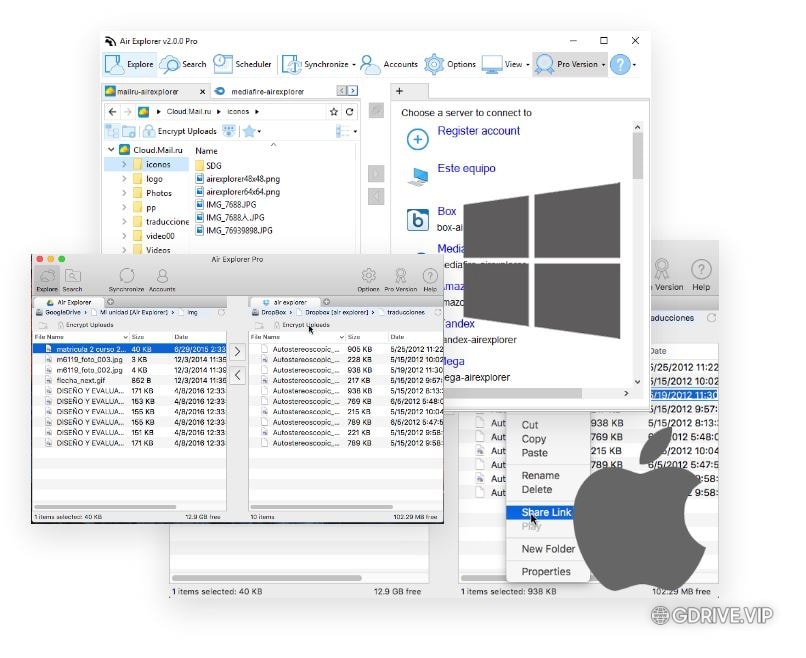Select the Air Explorer GoogleDrive tab in Mac window

coord(69,302)
